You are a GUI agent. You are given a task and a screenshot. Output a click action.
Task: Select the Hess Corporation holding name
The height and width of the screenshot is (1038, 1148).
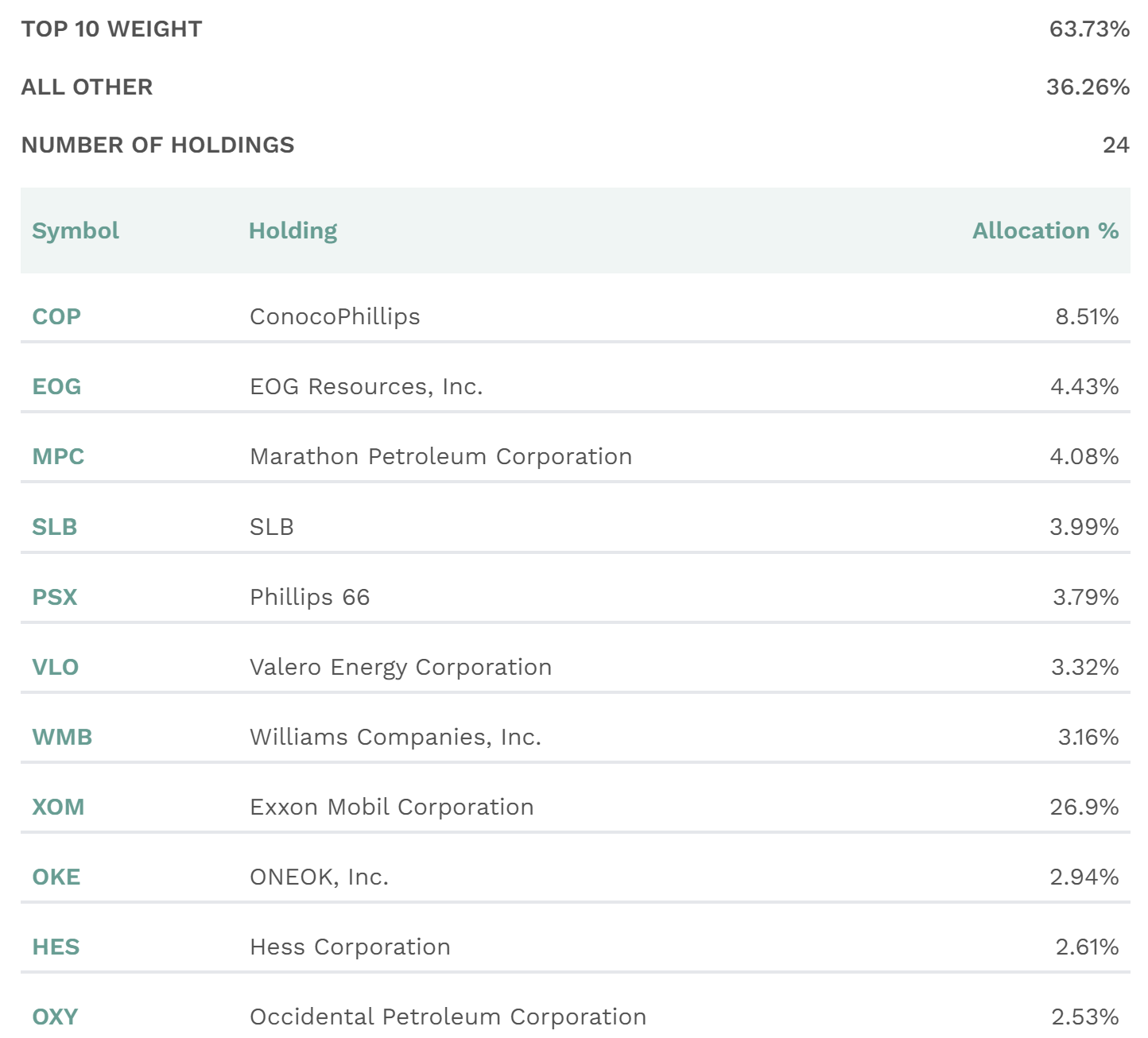351,947
